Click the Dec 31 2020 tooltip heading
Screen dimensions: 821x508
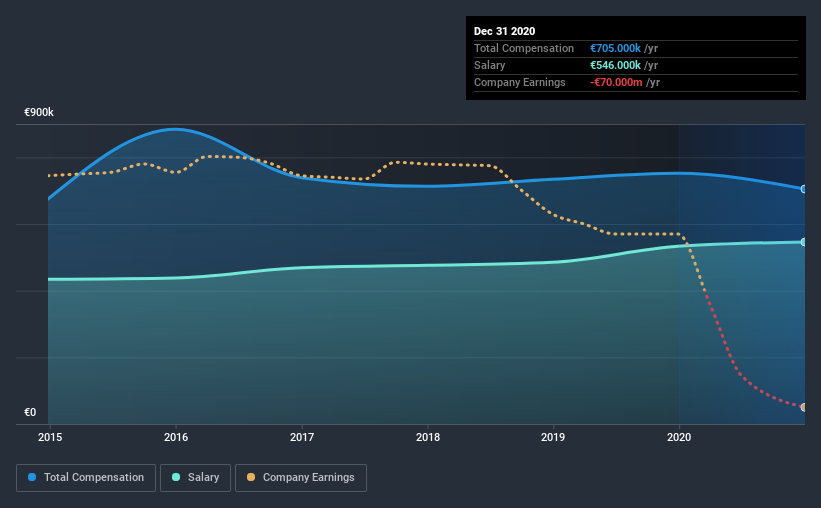pyautogui.click(x=504, y=31)
